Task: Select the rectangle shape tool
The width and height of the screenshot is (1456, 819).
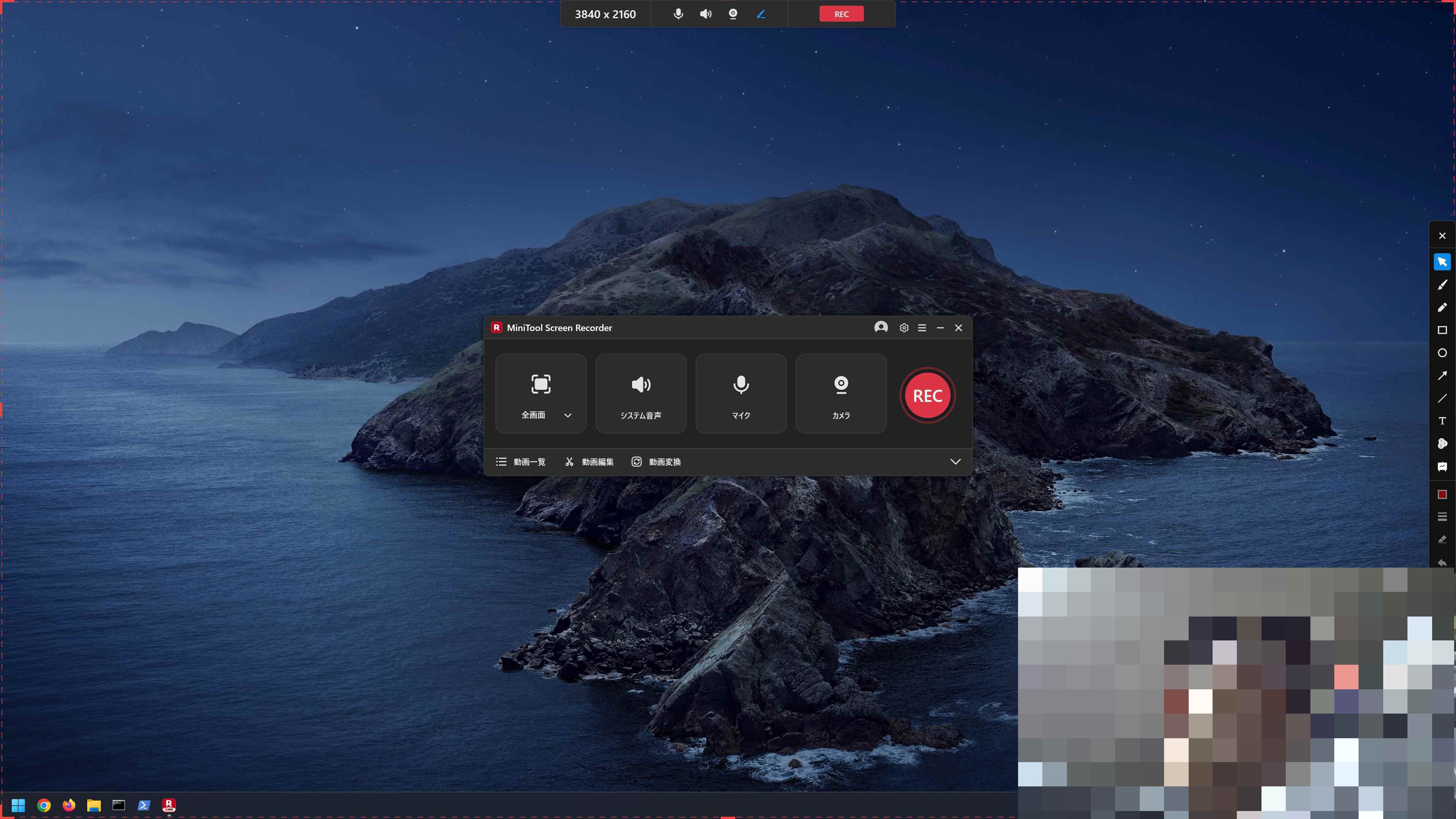Action: click(1442, 330)
